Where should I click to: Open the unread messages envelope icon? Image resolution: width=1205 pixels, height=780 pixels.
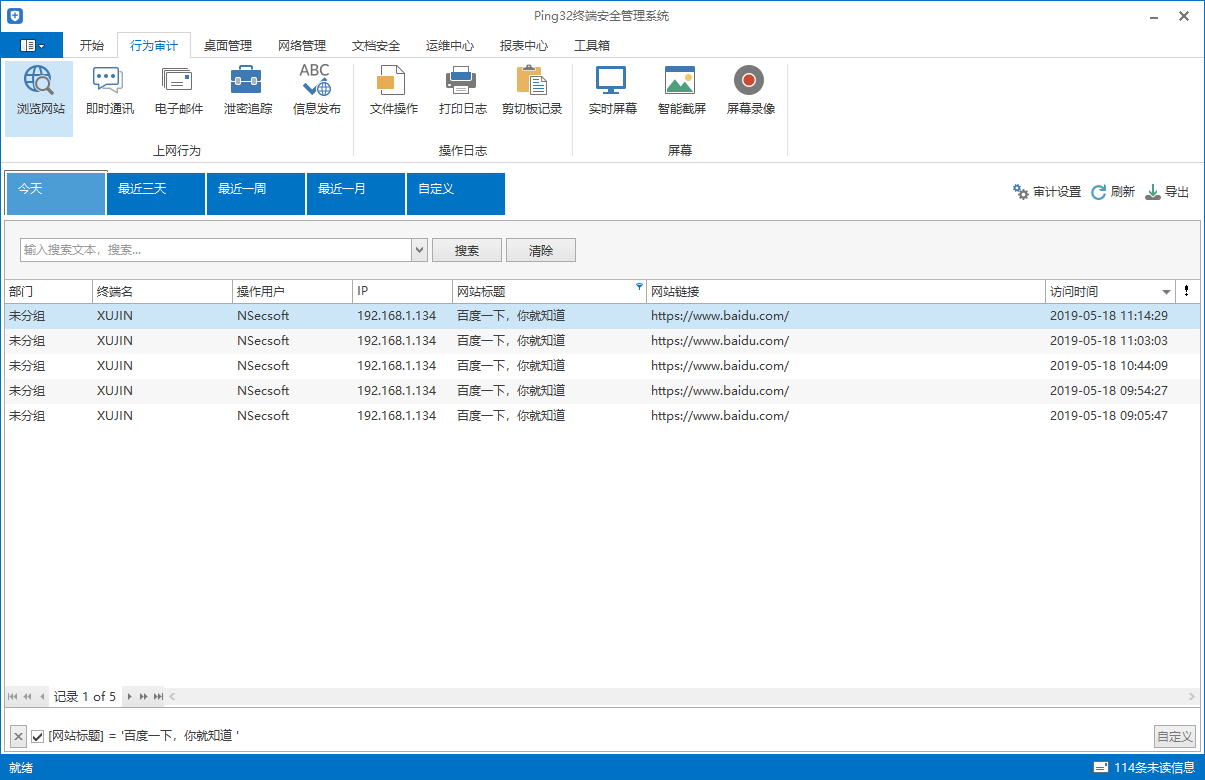[x=1101, y=767]
